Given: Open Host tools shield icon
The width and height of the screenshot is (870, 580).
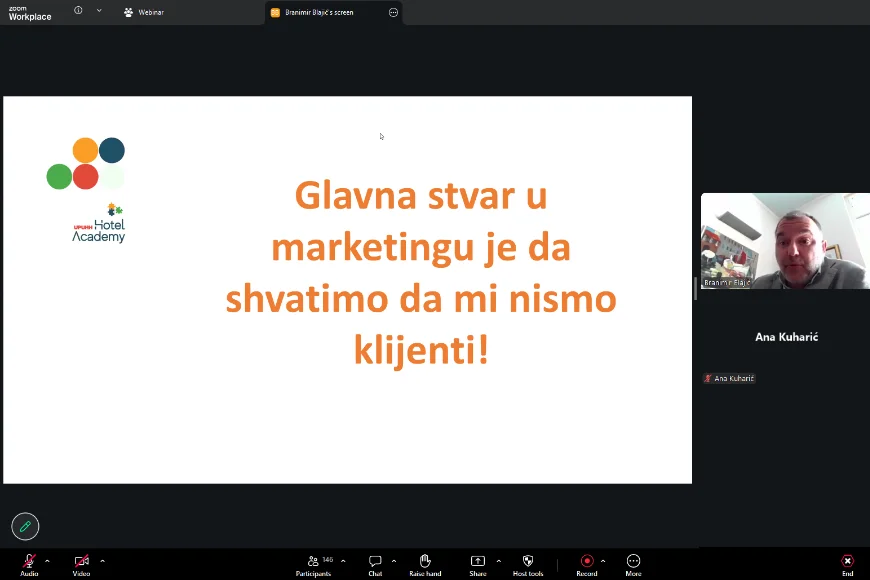Looking at the screenshot, I should (x=528, y=561).
